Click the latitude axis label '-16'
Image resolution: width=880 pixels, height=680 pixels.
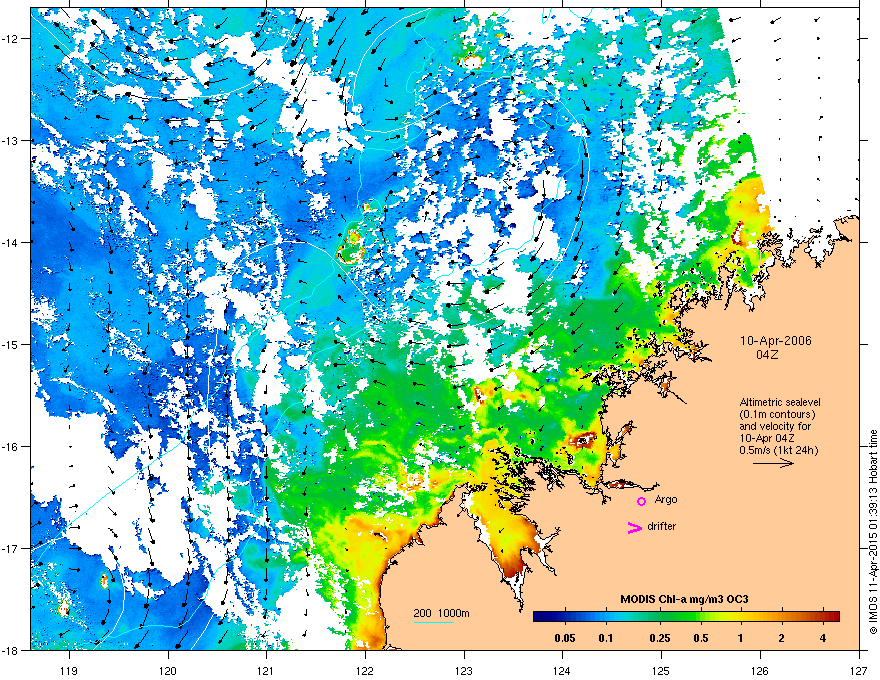click(12, 447)
